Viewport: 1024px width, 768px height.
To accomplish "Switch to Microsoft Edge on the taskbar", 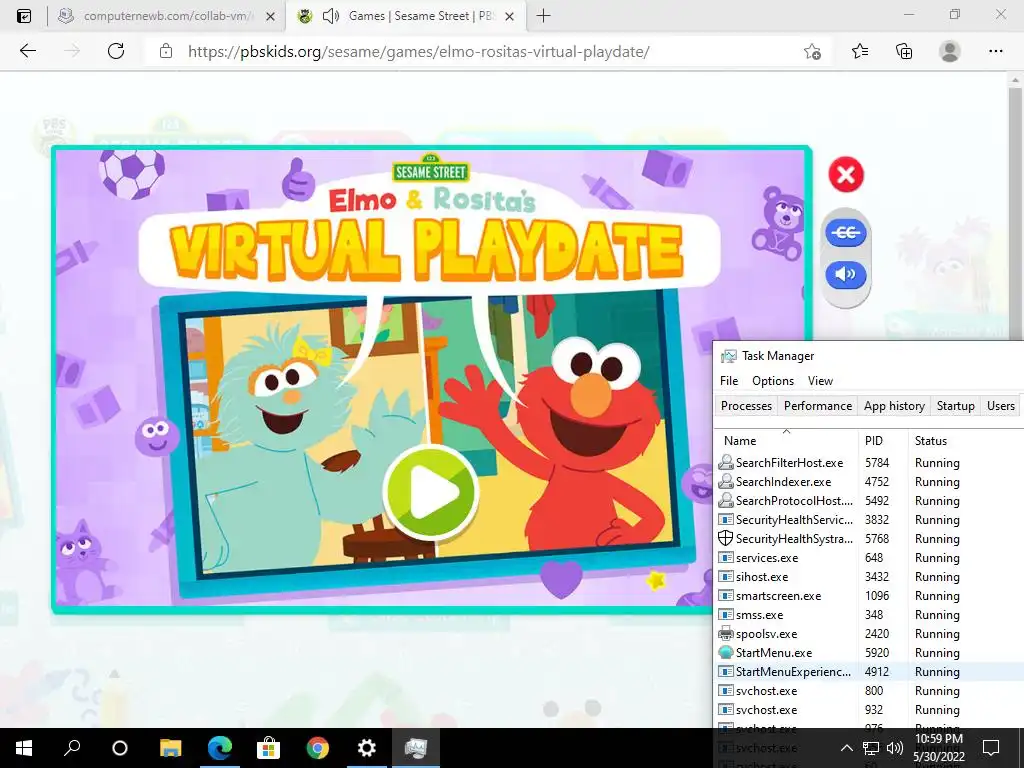I will (220, 748).
